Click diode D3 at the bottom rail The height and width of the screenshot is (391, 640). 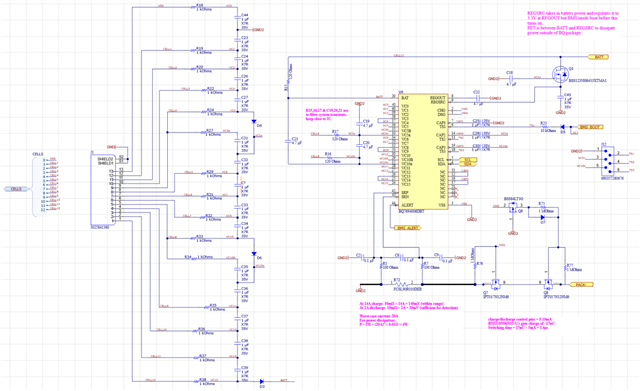[x=262, y=382]
